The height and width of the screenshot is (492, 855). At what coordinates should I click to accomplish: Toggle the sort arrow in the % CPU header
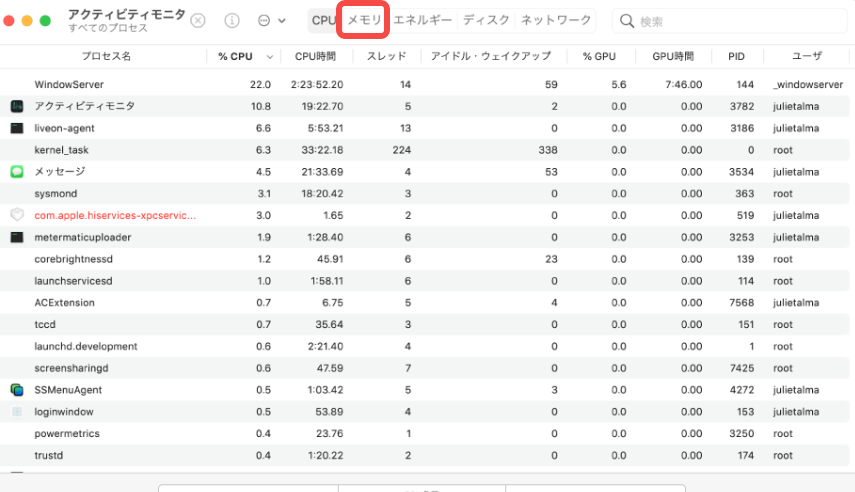coord(270,57)
